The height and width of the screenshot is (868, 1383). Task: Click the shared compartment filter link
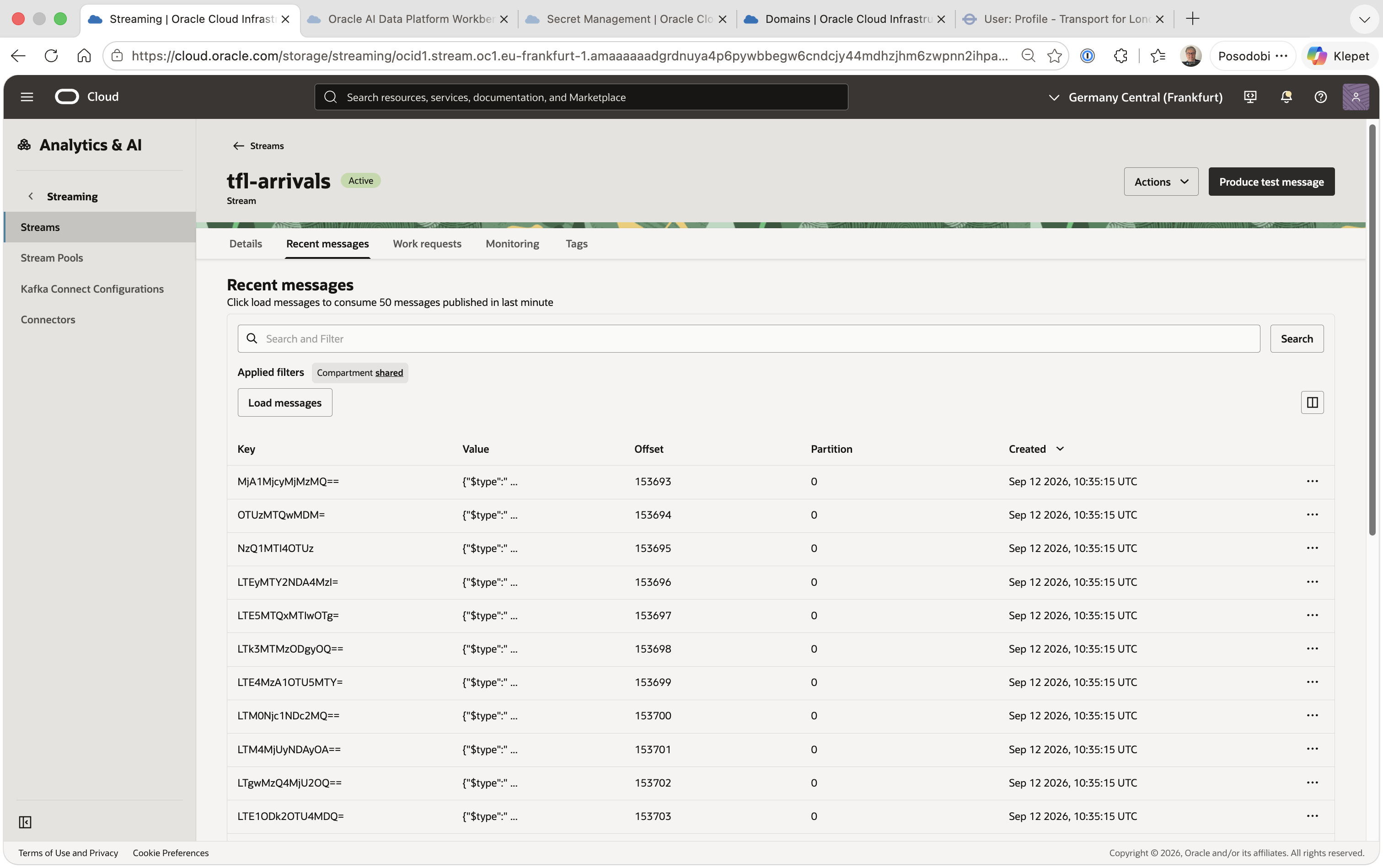coord(389,373)
